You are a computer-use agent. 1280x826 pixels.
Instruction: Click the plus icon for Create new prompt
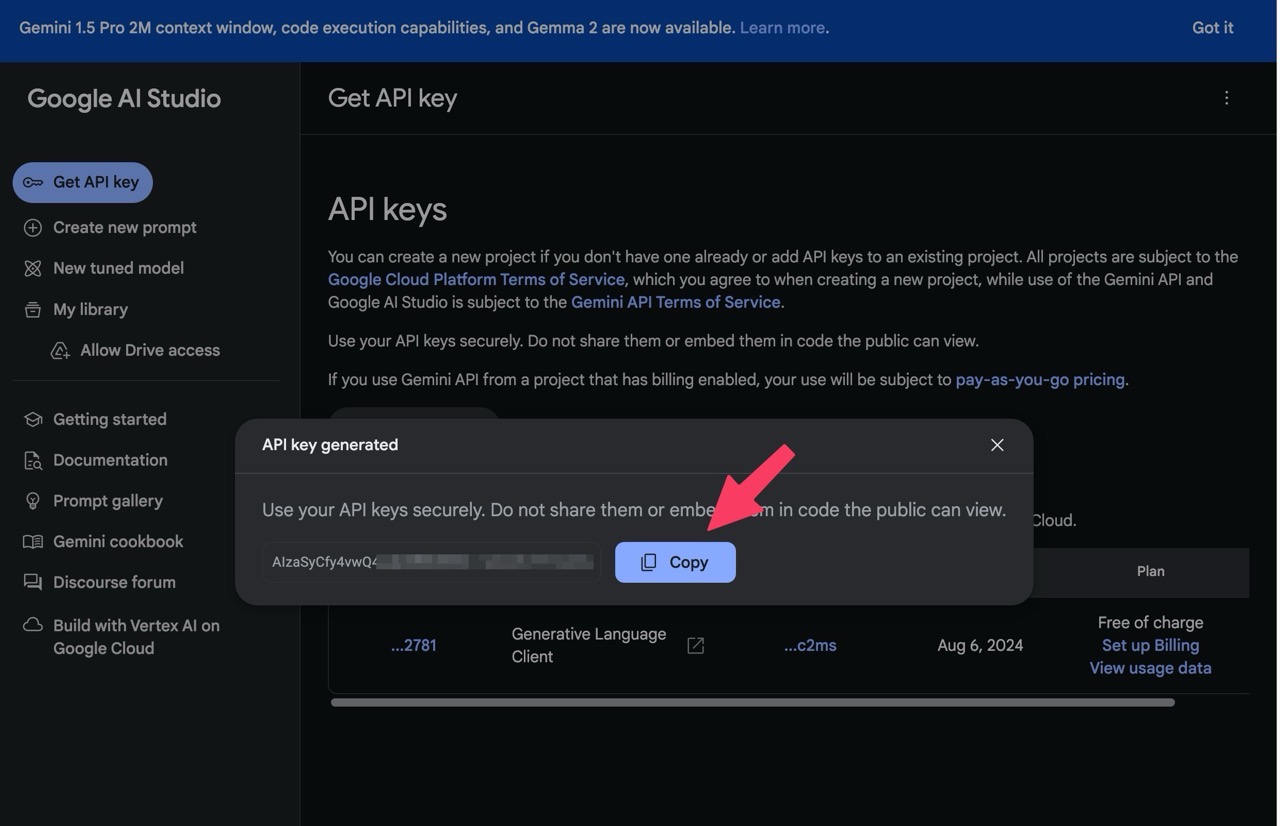[x=33, y=228]
